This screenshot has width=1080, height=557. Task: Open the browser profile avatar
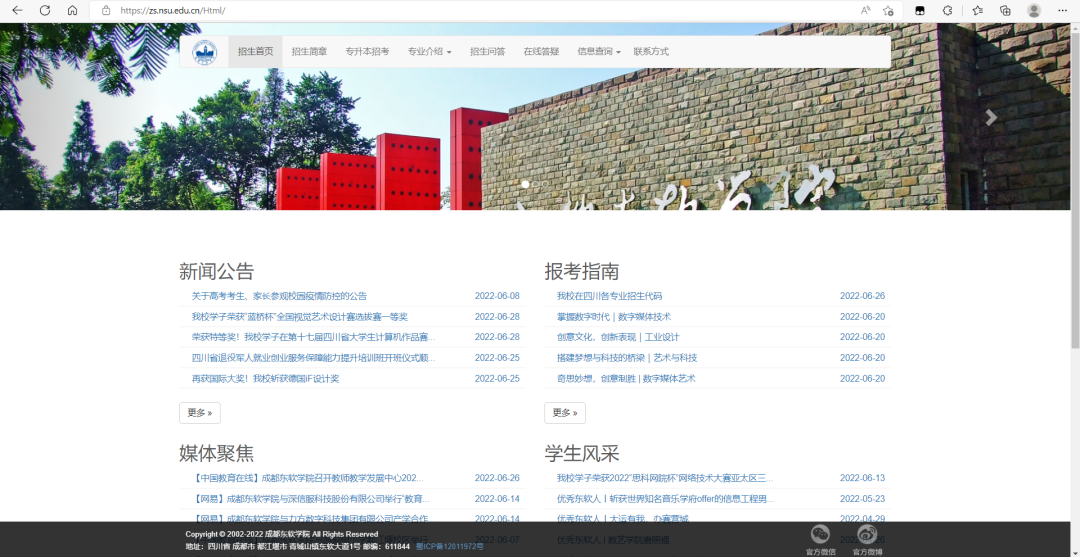click(x=1034, y=10)
